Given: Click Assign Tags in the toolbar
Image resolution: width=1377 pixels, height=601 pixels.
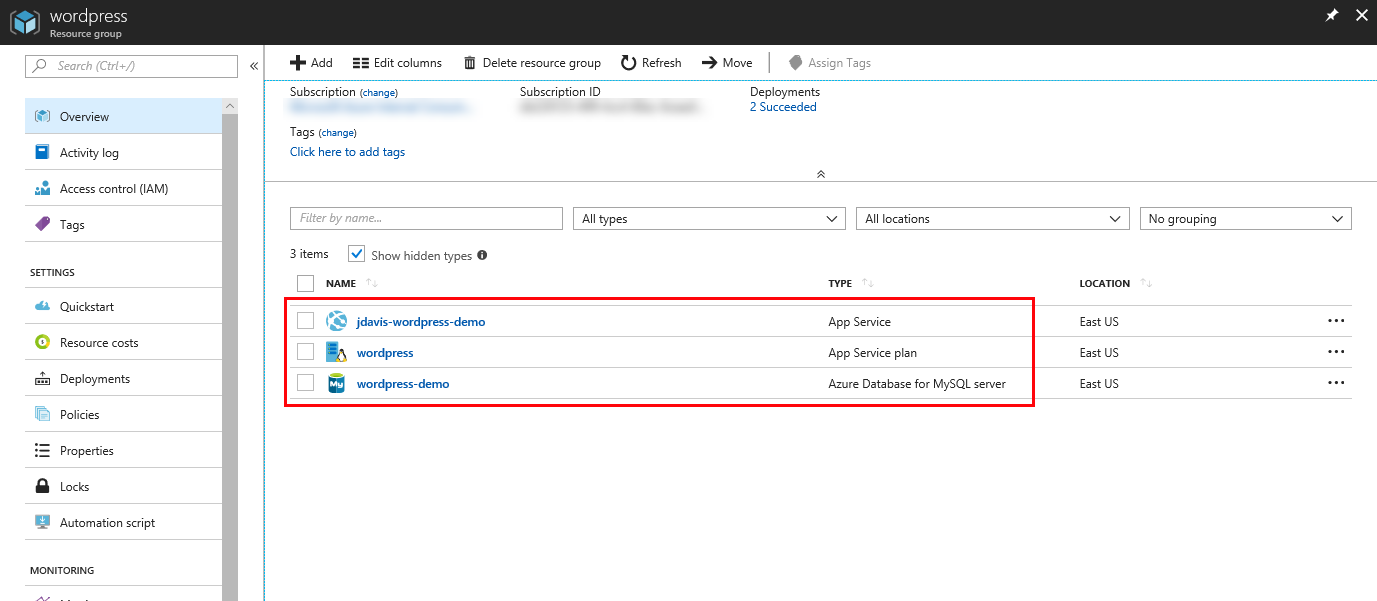Looking at the screenshot, I should point(829,63).
